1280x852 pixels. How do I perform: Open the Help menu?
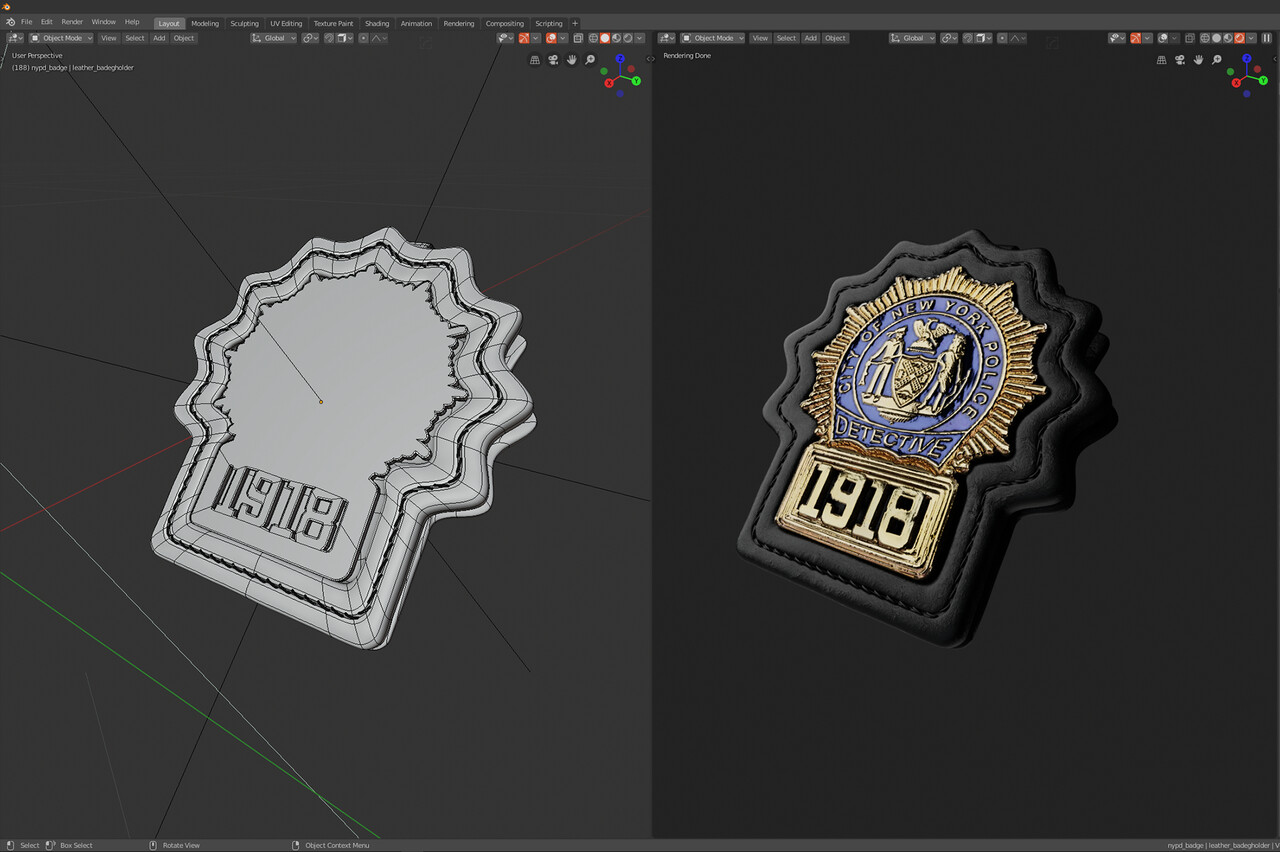(132, 22)
